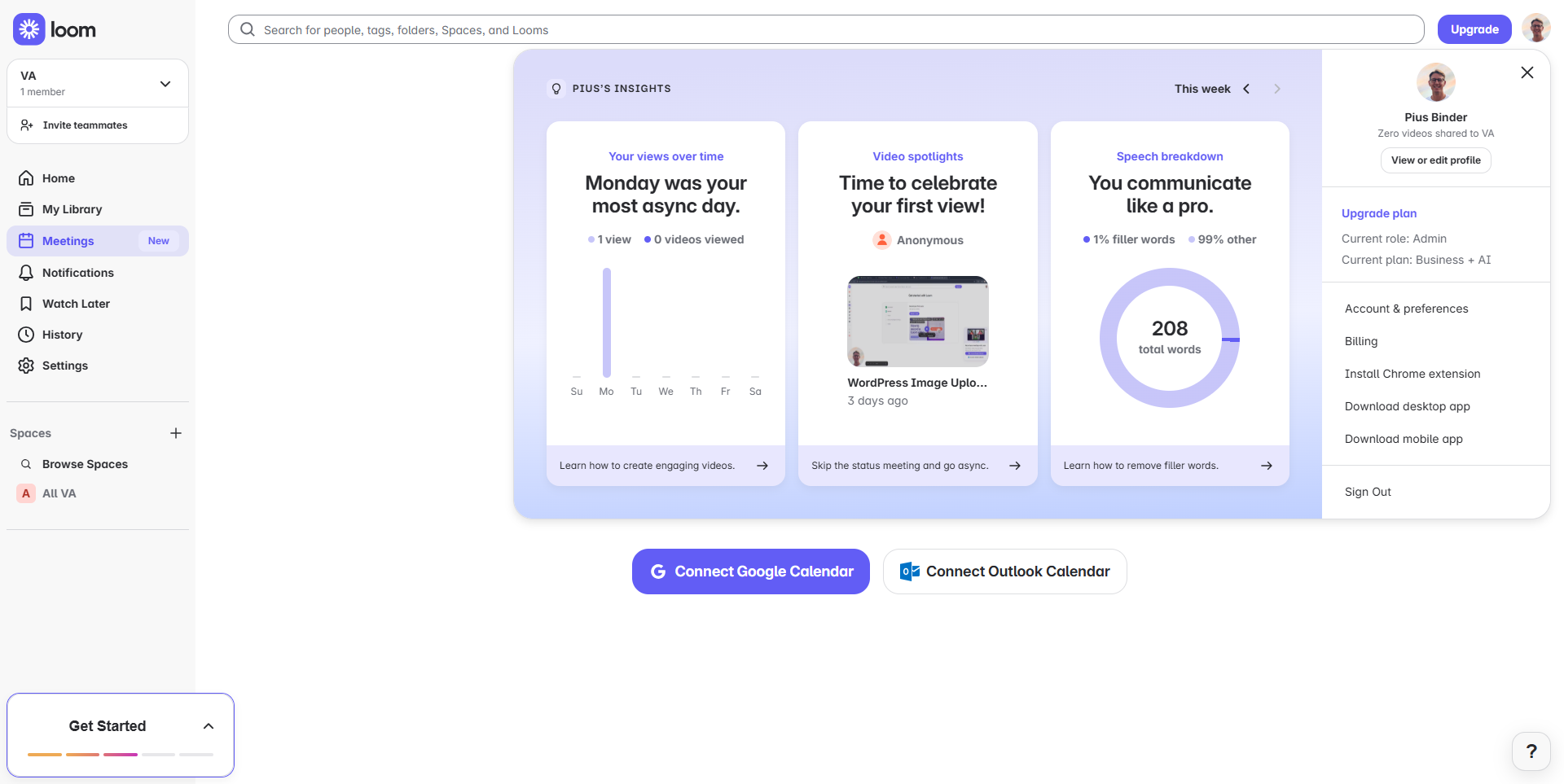
Task: Go to next week in insights
Action: pos(1277,89)
